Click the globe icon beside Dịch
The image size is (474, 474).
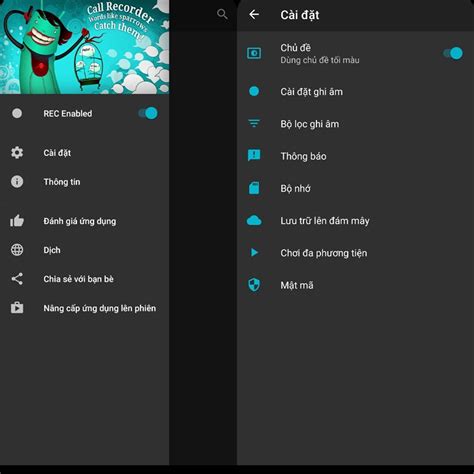pyautogui.click(x=17, y=250)
